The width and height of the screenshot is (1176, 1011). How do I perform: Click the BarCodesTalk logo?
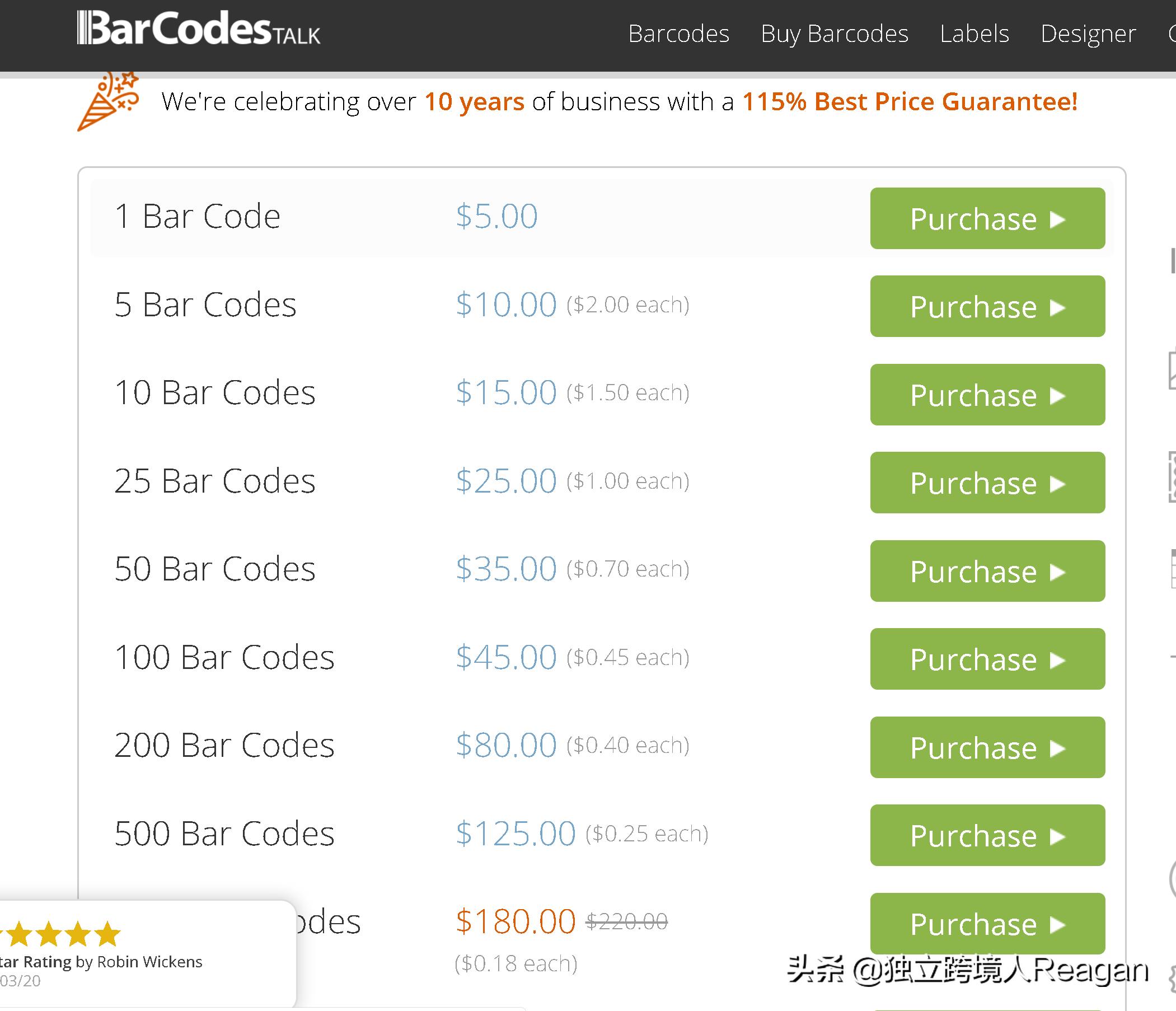click(x=199, y=30)
